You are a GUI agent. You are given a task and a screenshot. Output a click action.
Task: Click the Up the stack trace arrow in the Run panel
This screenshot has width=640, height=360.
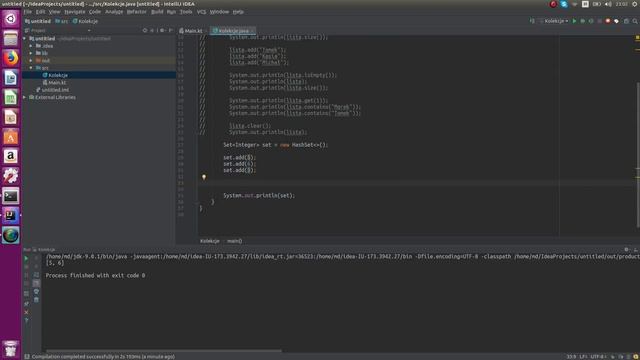click(36, 258)
